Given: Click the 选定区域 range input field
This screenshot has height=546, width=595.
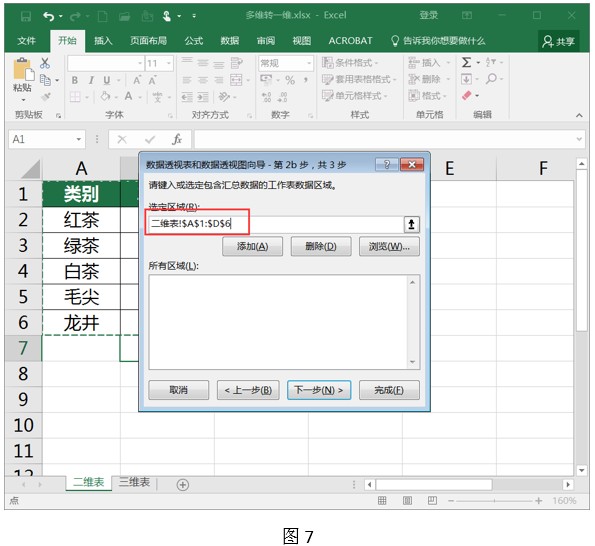Looking at the screenshot, I should (276, 224).
